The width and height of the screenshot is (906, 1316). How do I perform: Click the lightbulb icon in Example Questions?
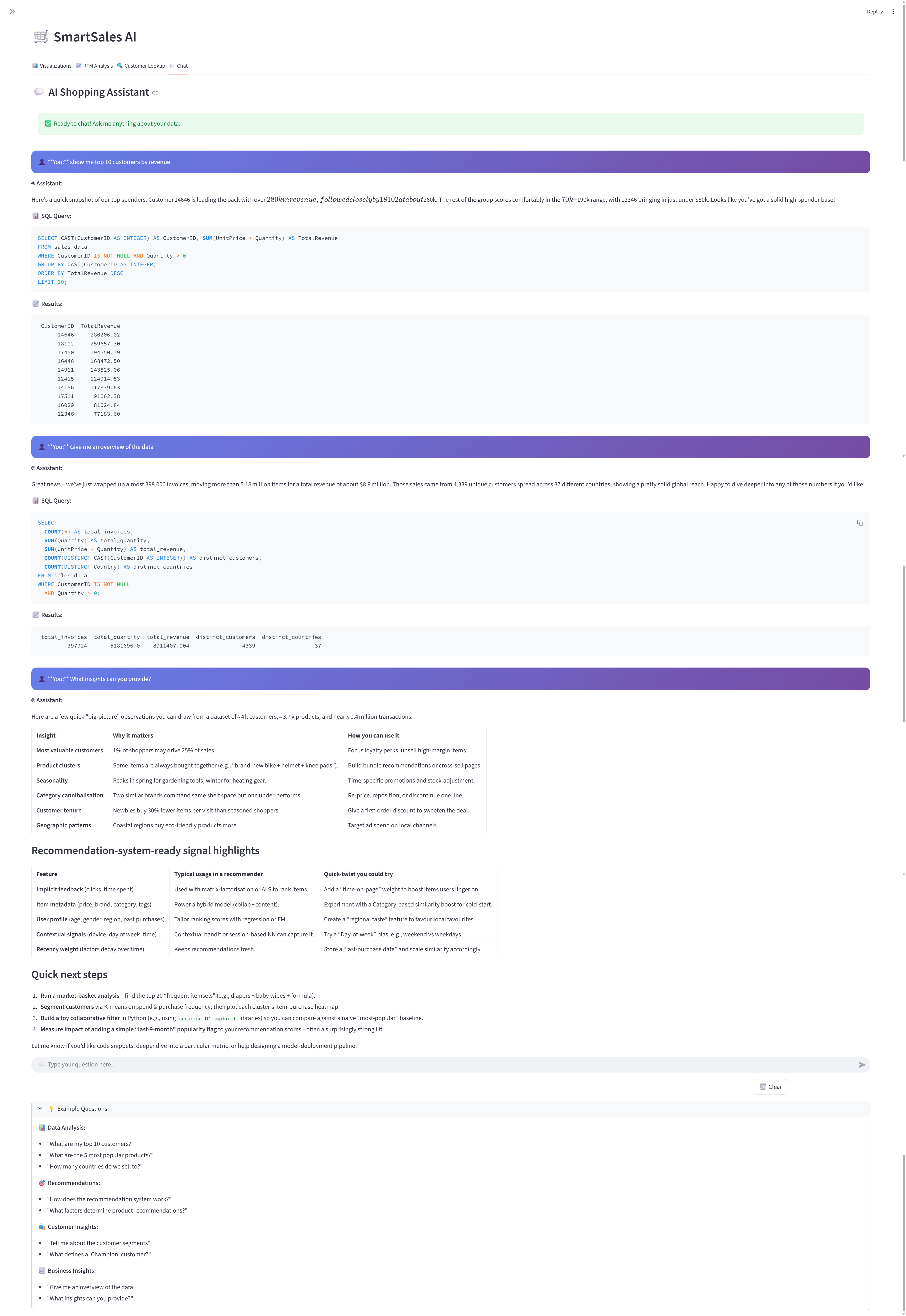51,1108
